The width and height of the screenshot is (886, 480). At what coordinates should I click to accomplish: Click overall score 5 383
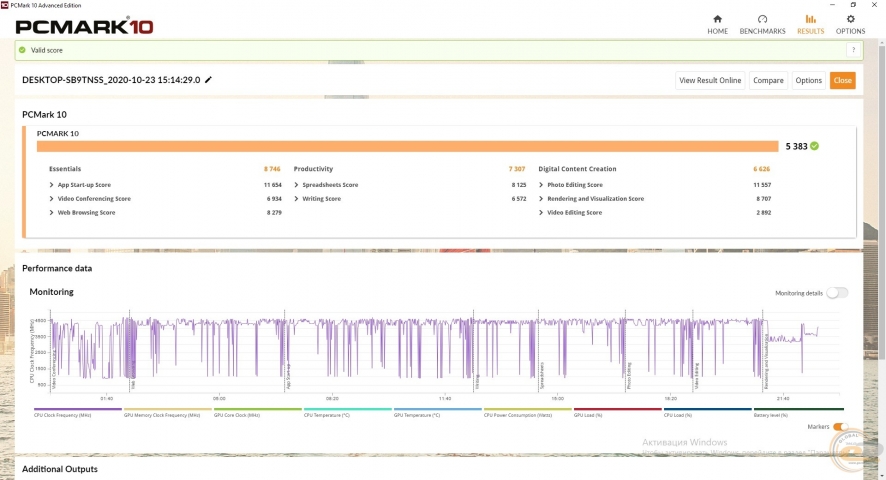(796, 146)
